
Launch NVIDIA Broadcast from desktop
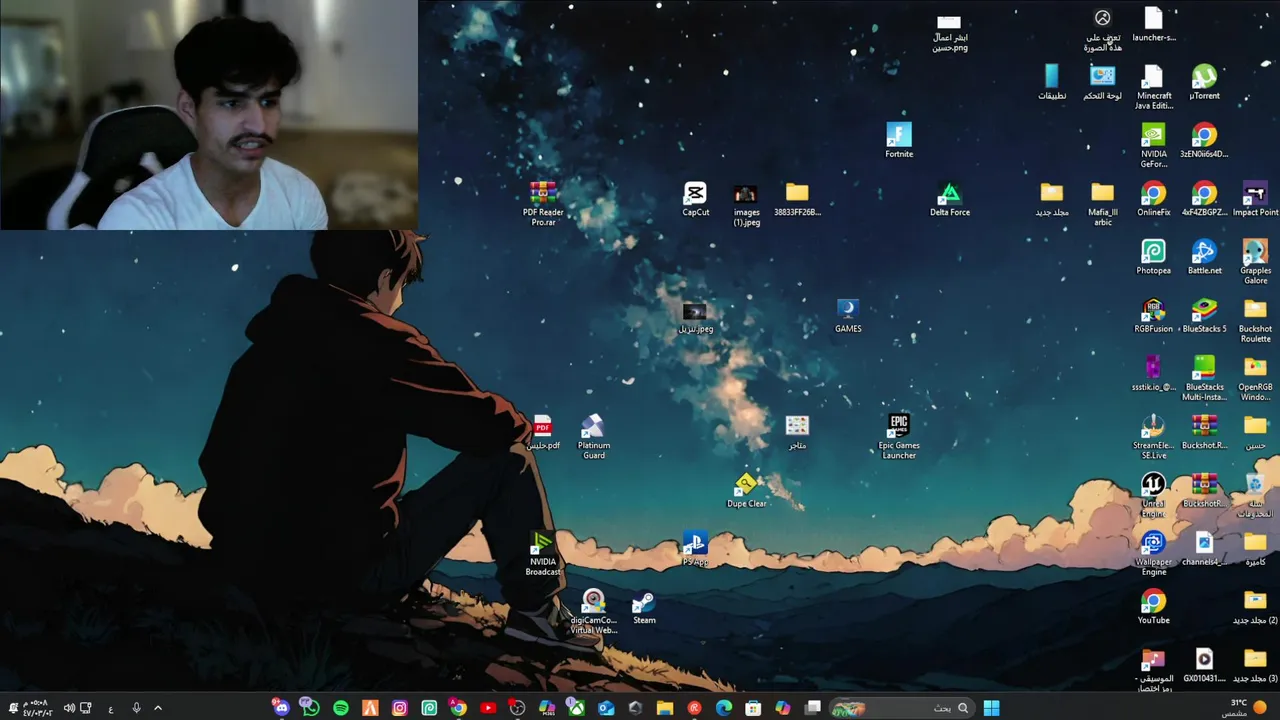(x=543, y=552)
